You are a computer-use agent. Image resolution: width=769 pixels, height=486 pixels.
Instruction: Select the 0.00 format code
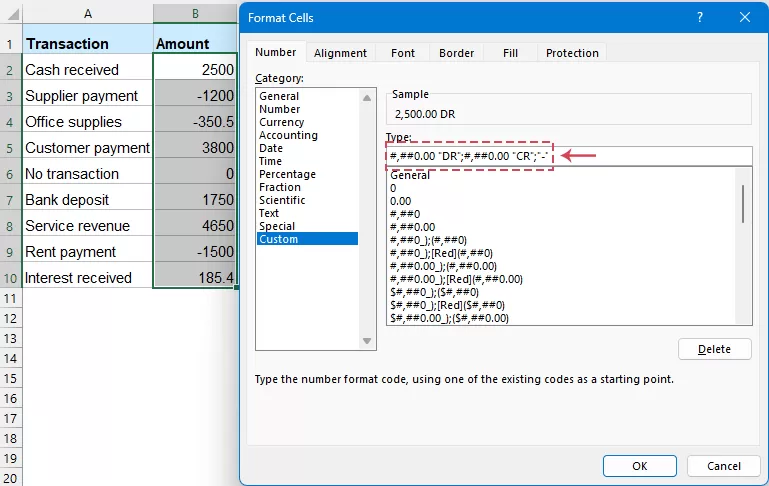pos(561,201)
